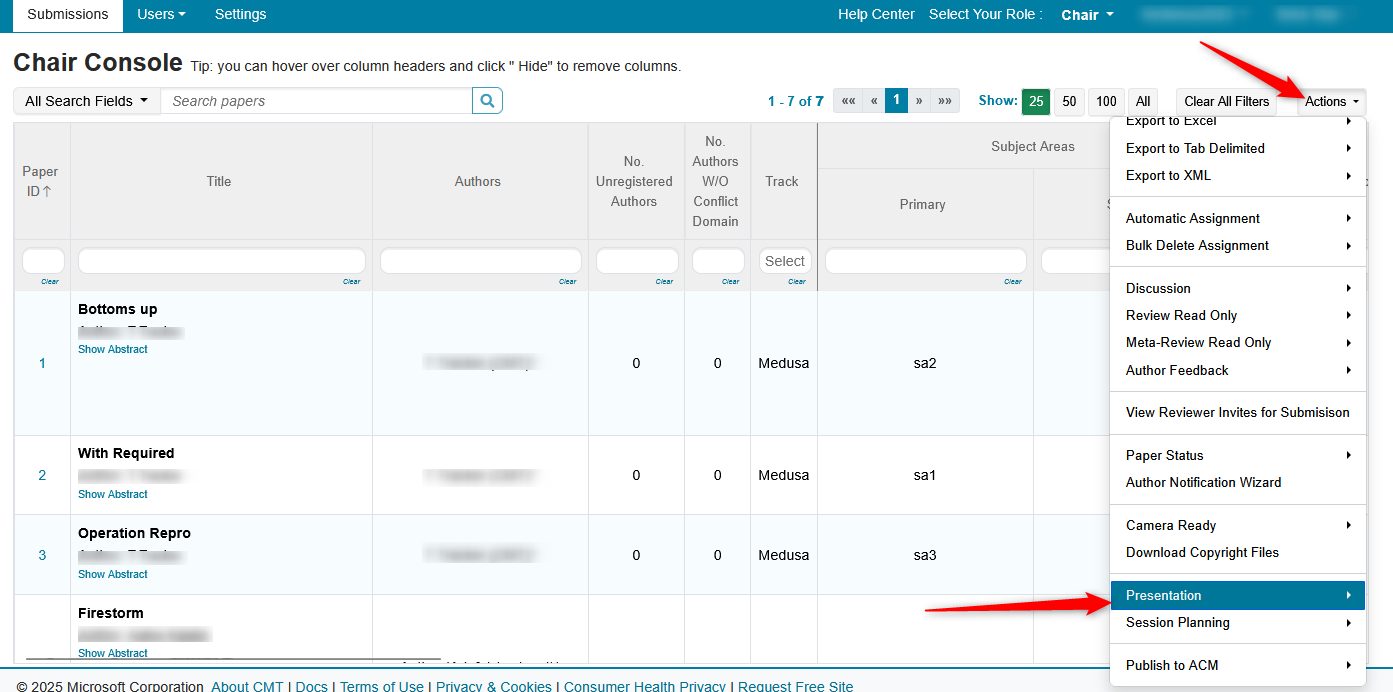Click the next page » arrow
1393x692 pixels.
(919, 101)
